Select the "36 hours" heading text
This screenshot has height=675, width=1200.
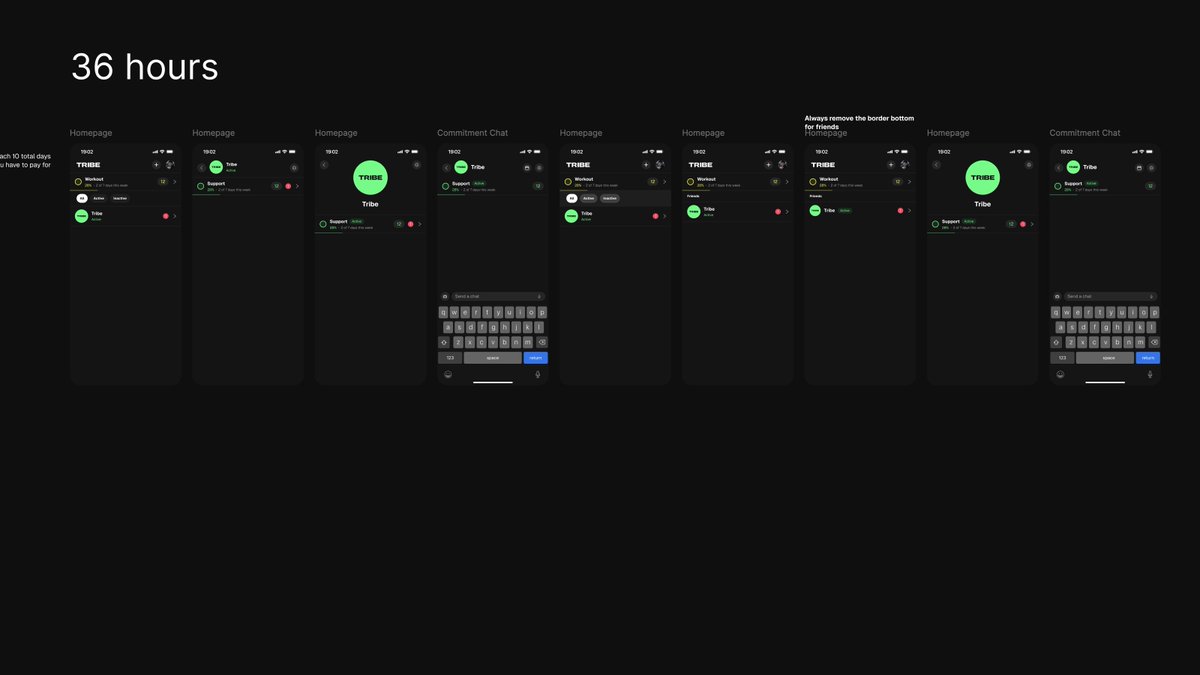[x=145, y=67]
